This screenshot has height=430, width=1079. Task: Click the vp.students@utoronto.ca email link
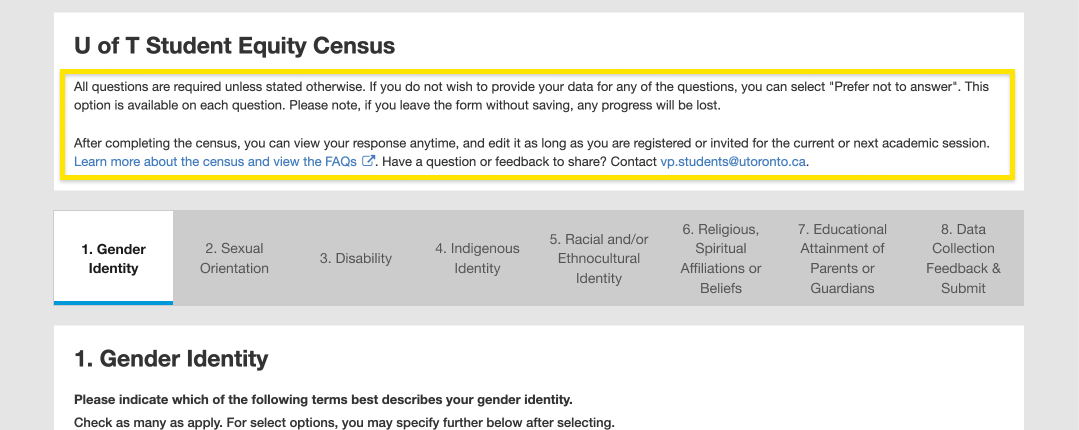click(733, 162)
